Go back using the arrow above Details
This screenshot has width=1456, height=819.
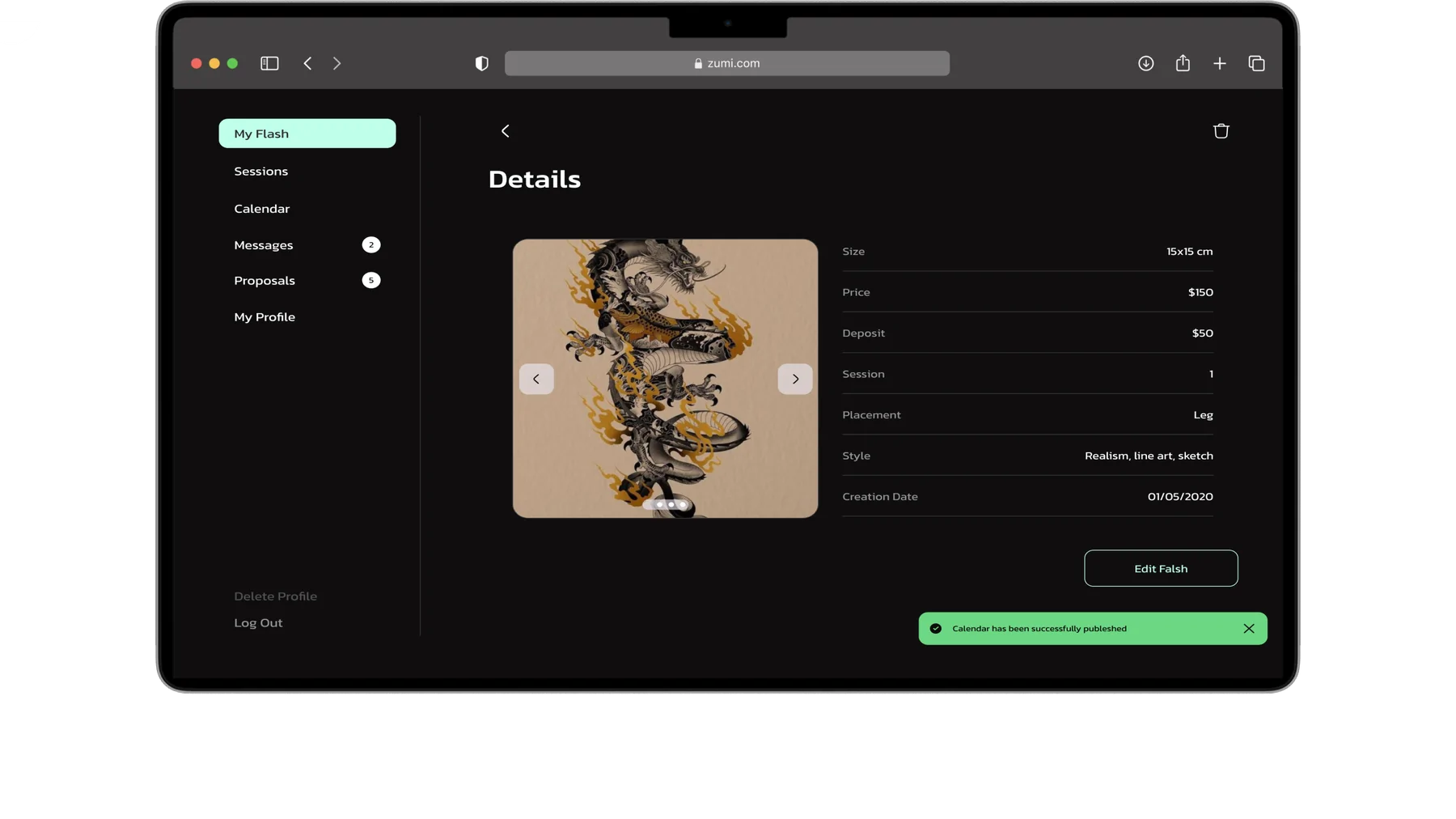506,131
